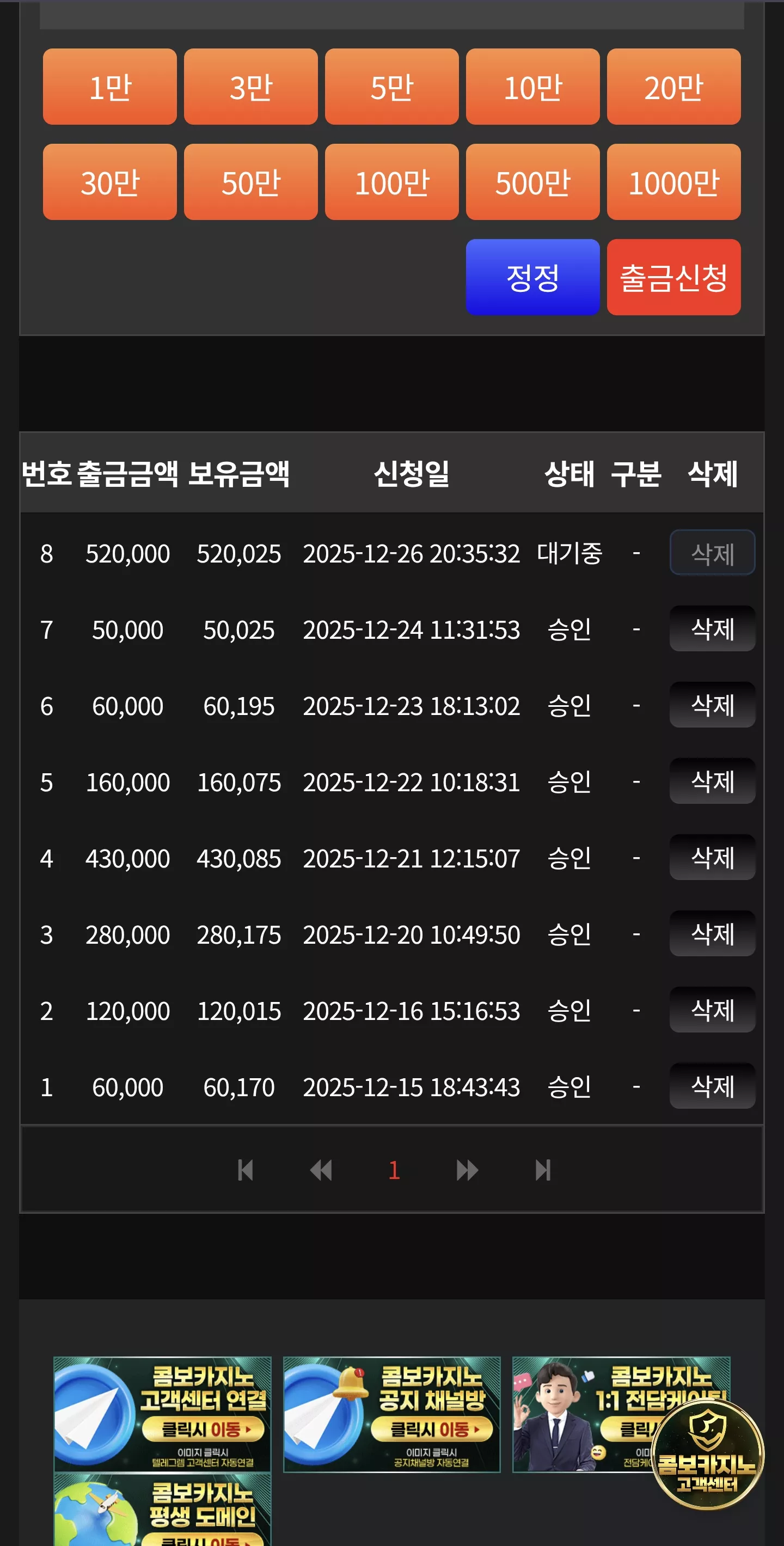Delete the 430,000 withdrawal record row 4
Screen dimensions: 784x1546
pyautogui.click(x=712, y=858)
